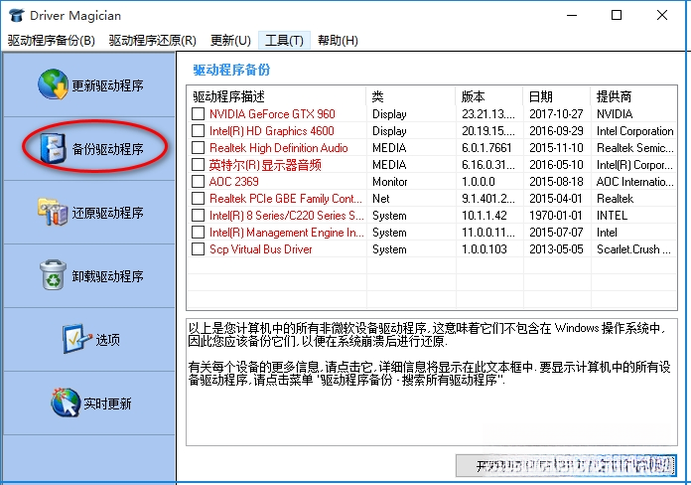Click the start backup button at bottom right
This screenshot has width=691, height=485.
coord(566,466)
